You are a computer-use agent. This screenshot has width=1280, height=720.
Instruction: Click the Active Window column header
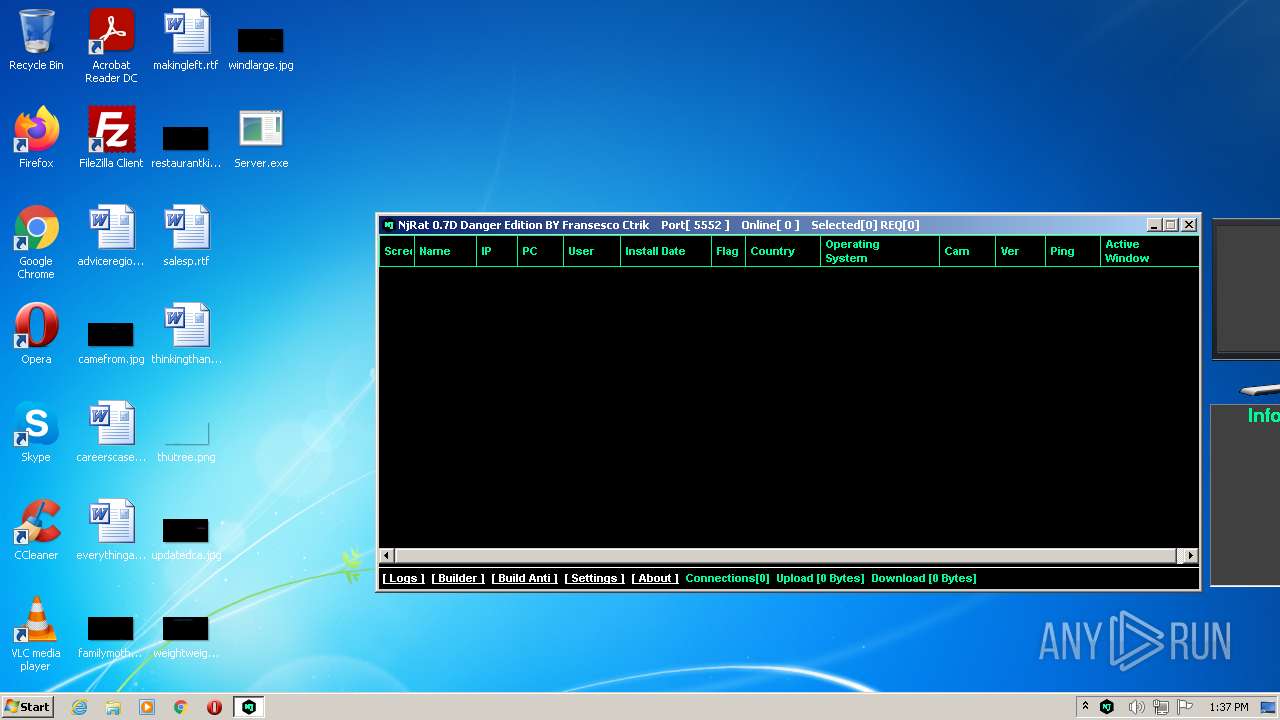click(x=1149, y=251)
